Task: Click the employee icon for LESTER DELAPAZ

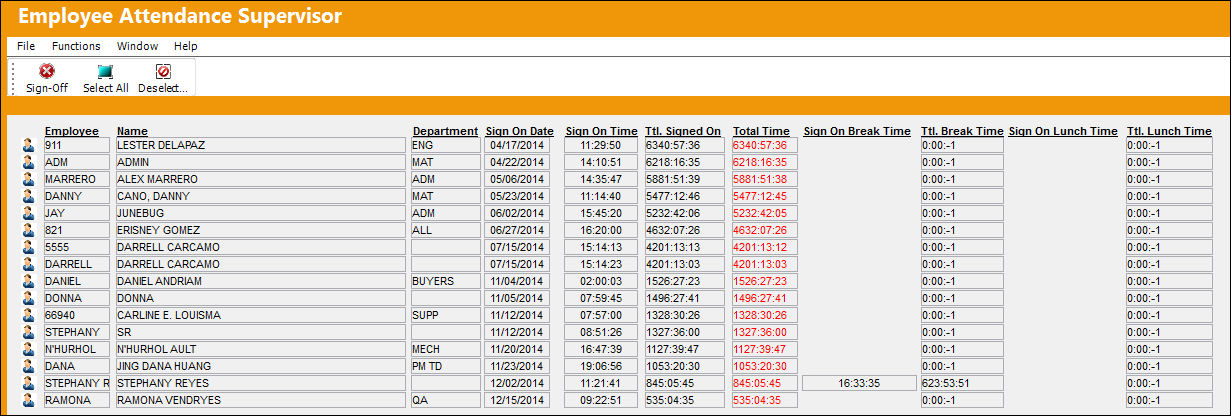Action: pyautogui.click(x=28, y=145)
